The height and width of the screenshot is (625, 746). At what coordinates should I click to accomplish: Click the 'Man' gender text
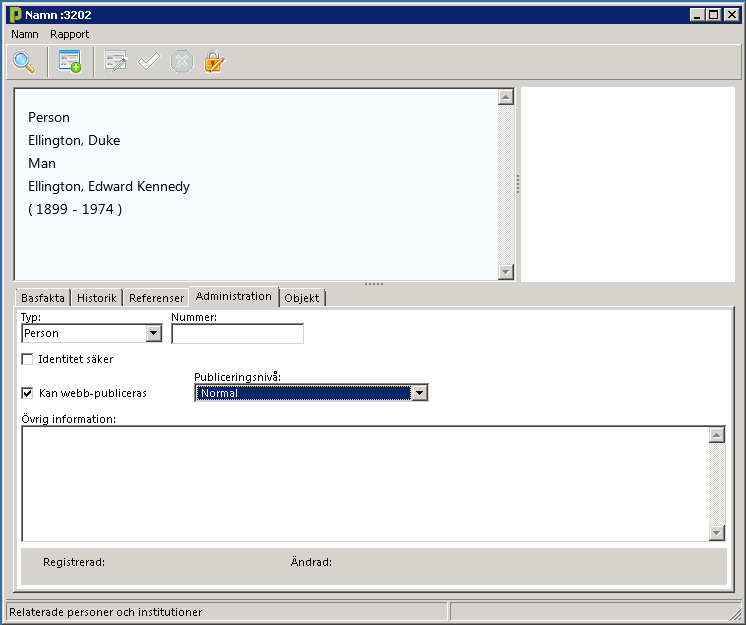42,164
